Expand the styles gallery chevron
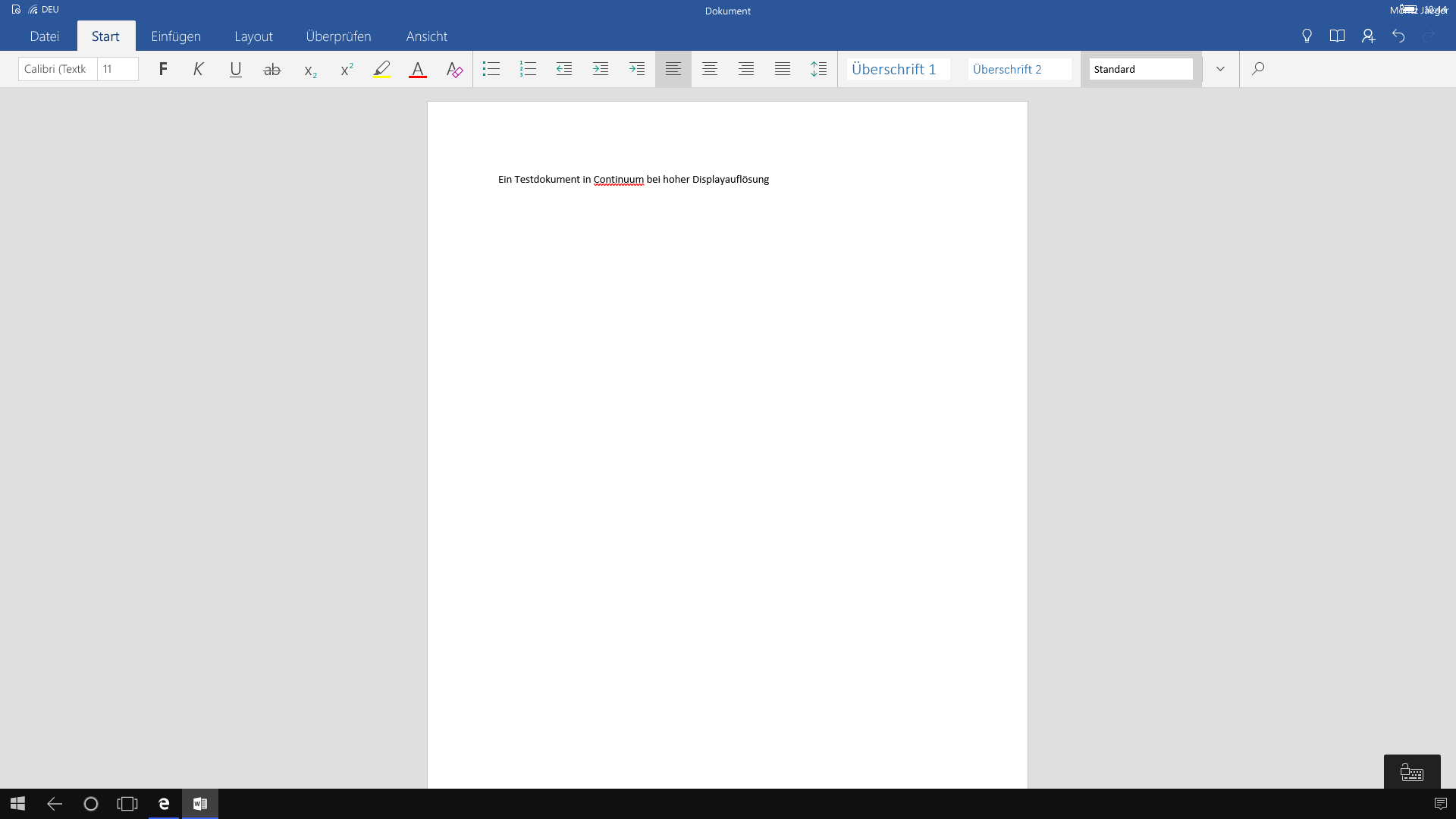 pos(1220,69)
